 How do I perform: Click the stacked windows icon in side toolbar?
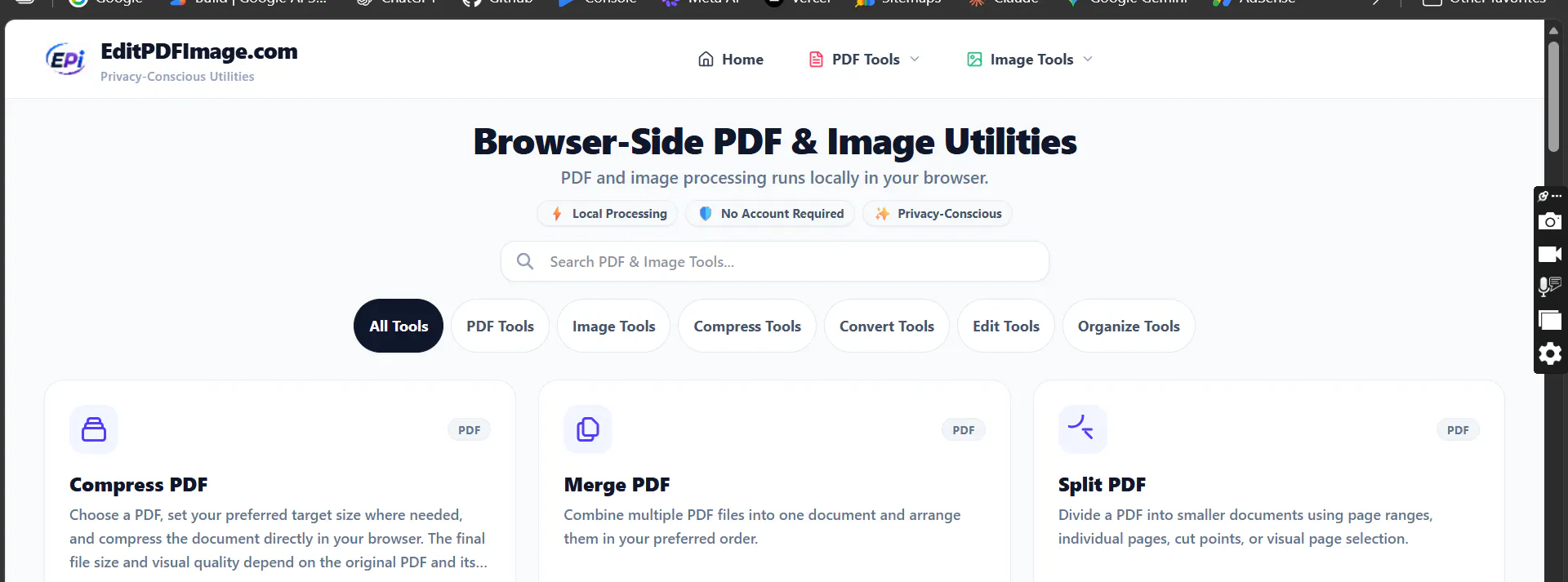tap(1550, 320)
